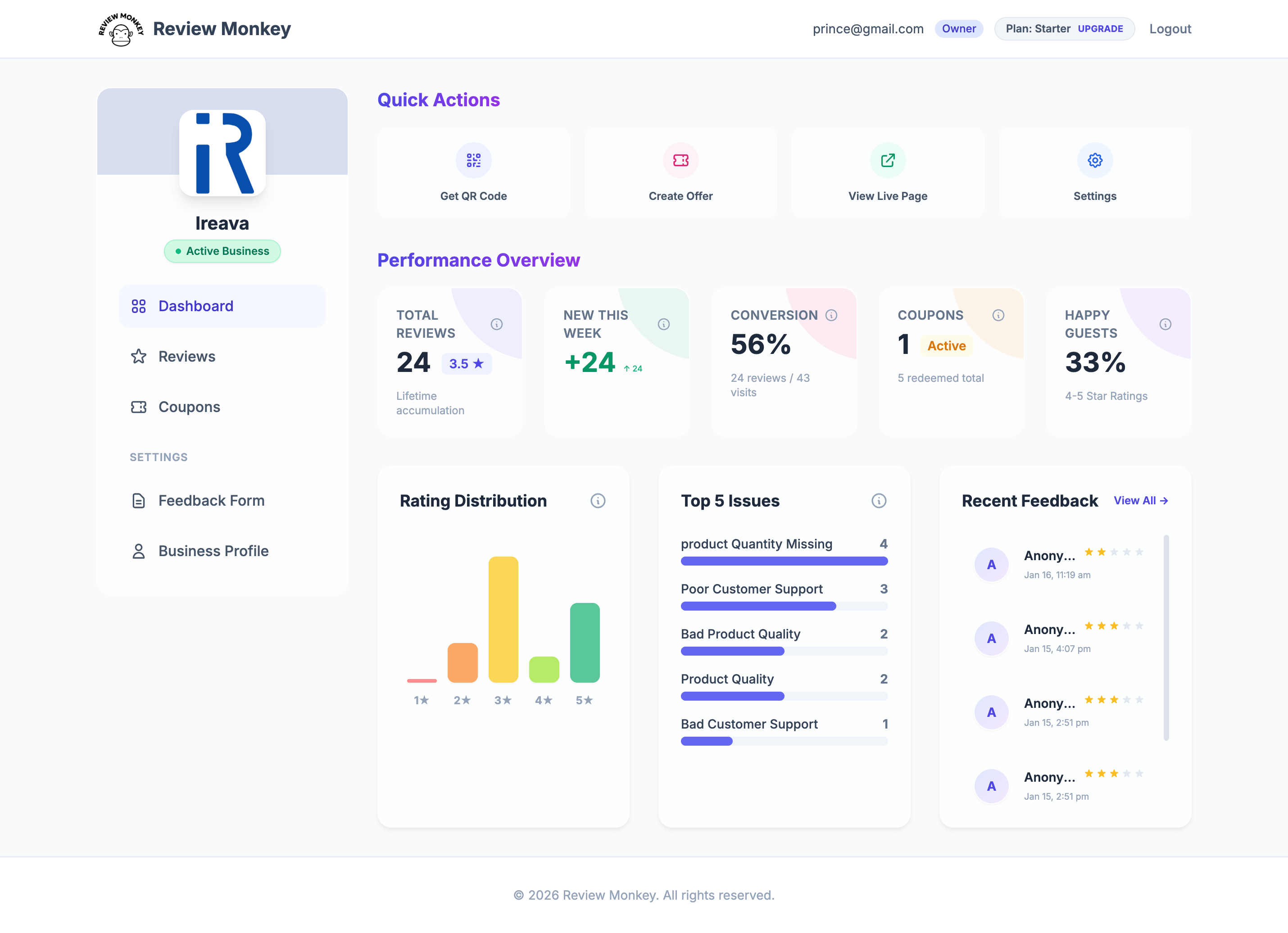The image size is (1288, 933).
Task: Open the Business Profile person icon
Action: 138,550
